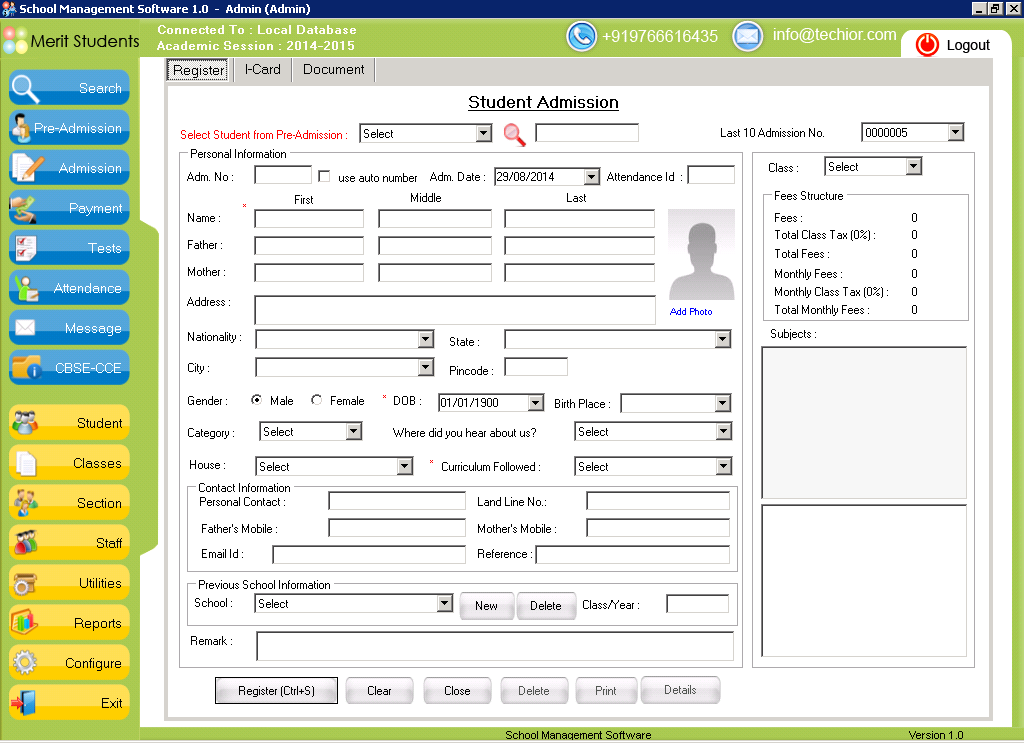This screenshot has width=1024, height=743.
Task: Click the email envelope icon in header
Action: [x=747, y=36]
